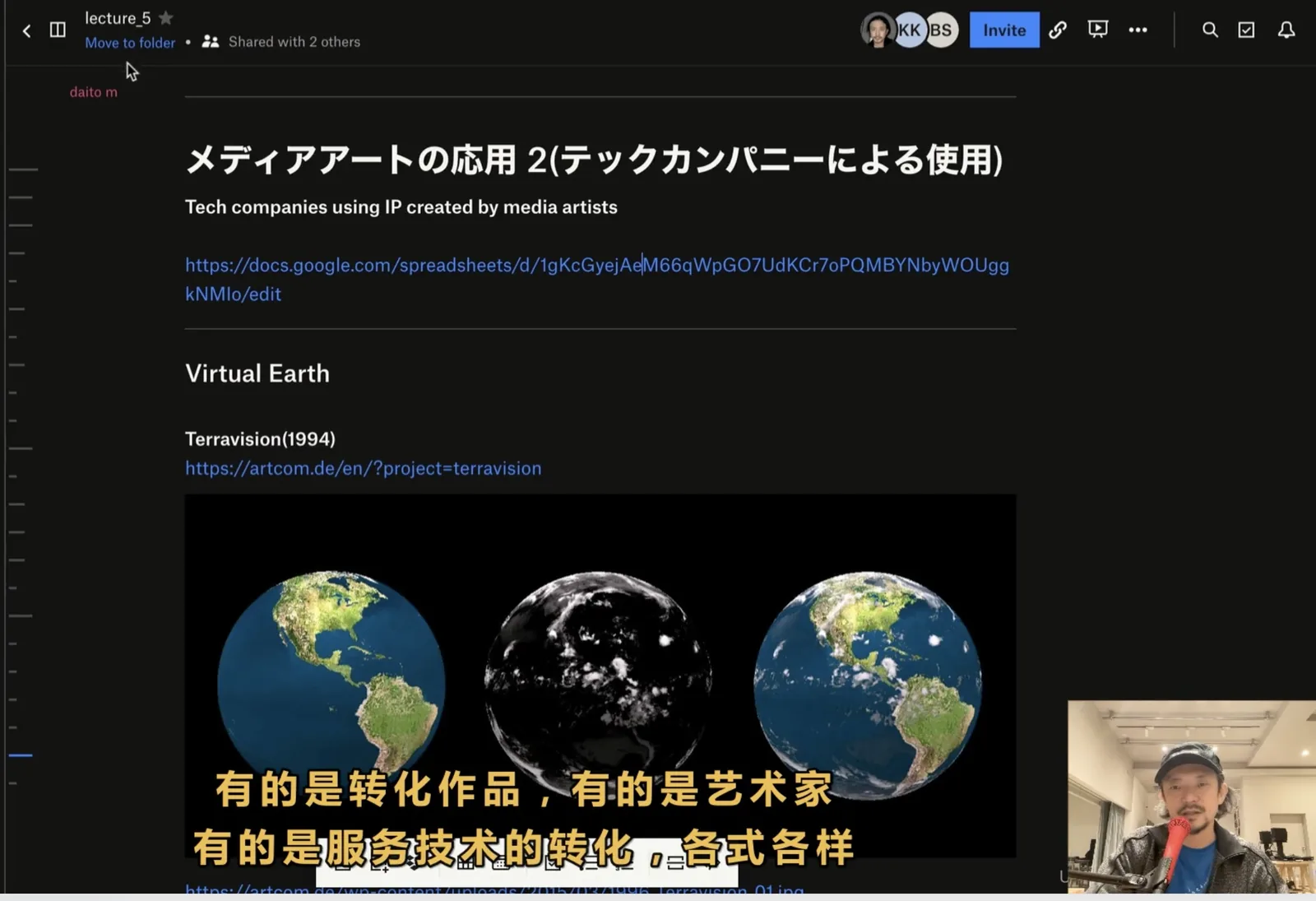Click the KK collaborator avatar
The height and width of the screenshot is (901, 1316).
point(909,30)
